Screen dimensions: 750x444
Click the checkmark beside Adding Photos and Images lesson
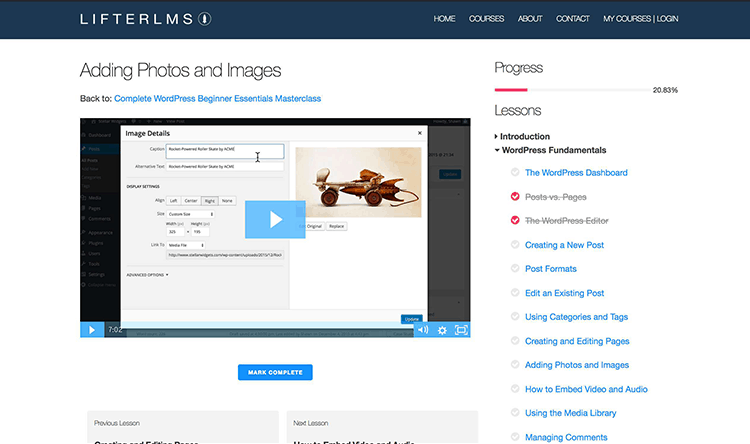pos(515,365)
